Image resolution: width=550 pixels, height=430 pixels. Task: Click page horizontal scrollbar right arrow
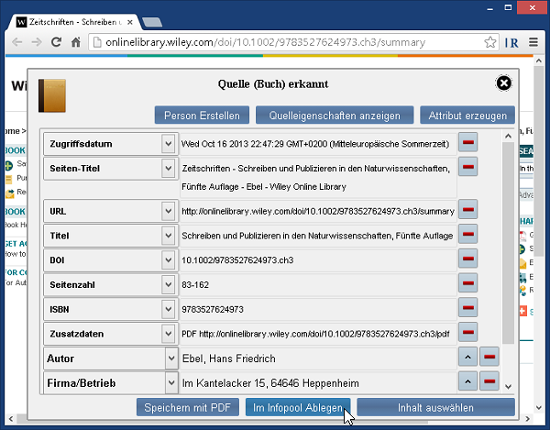coord(528,418)
